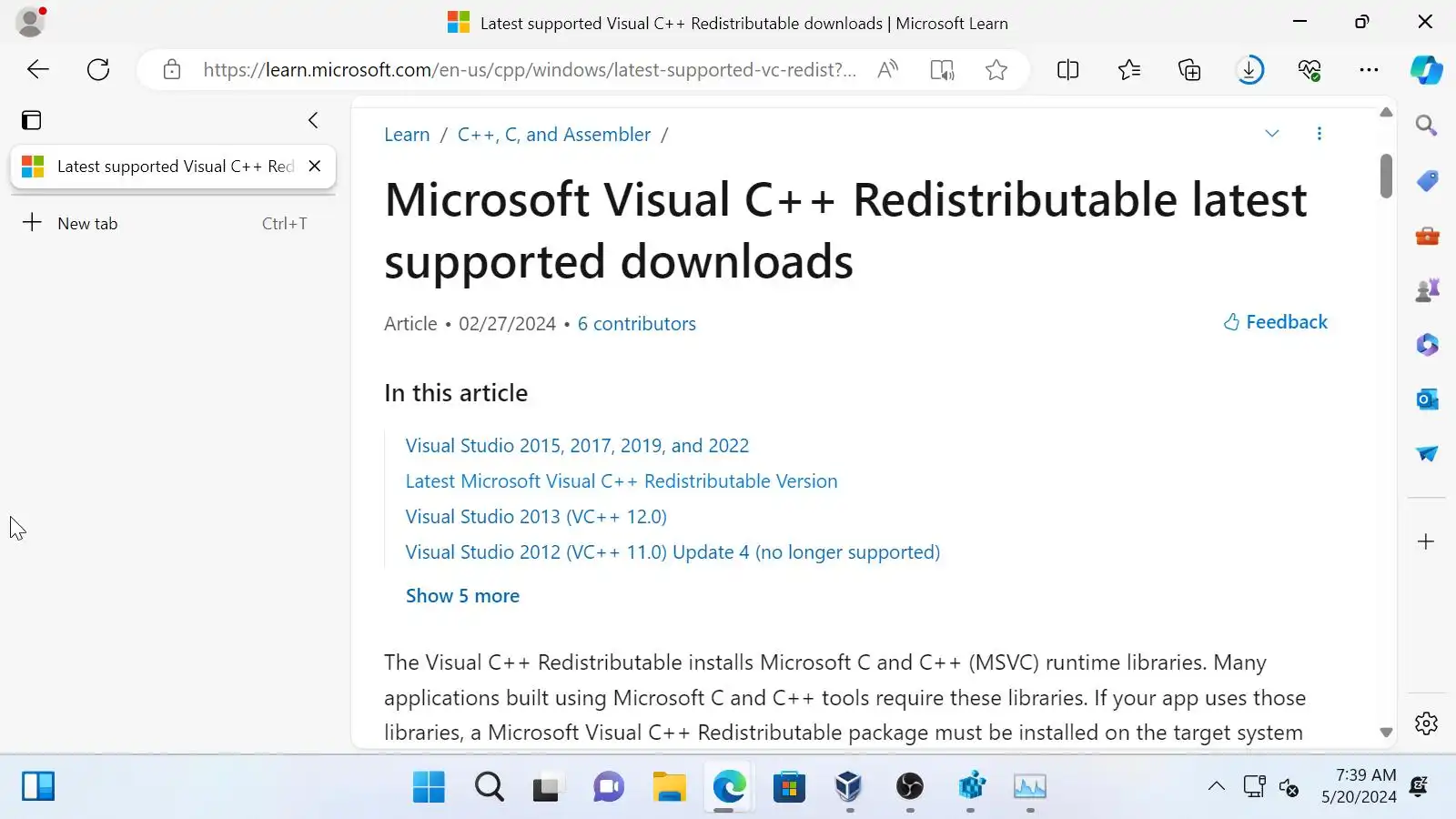Close the Latest supported Visual C++ tab
Viewport: 1456px width, 819px height.
pos(315,167)
